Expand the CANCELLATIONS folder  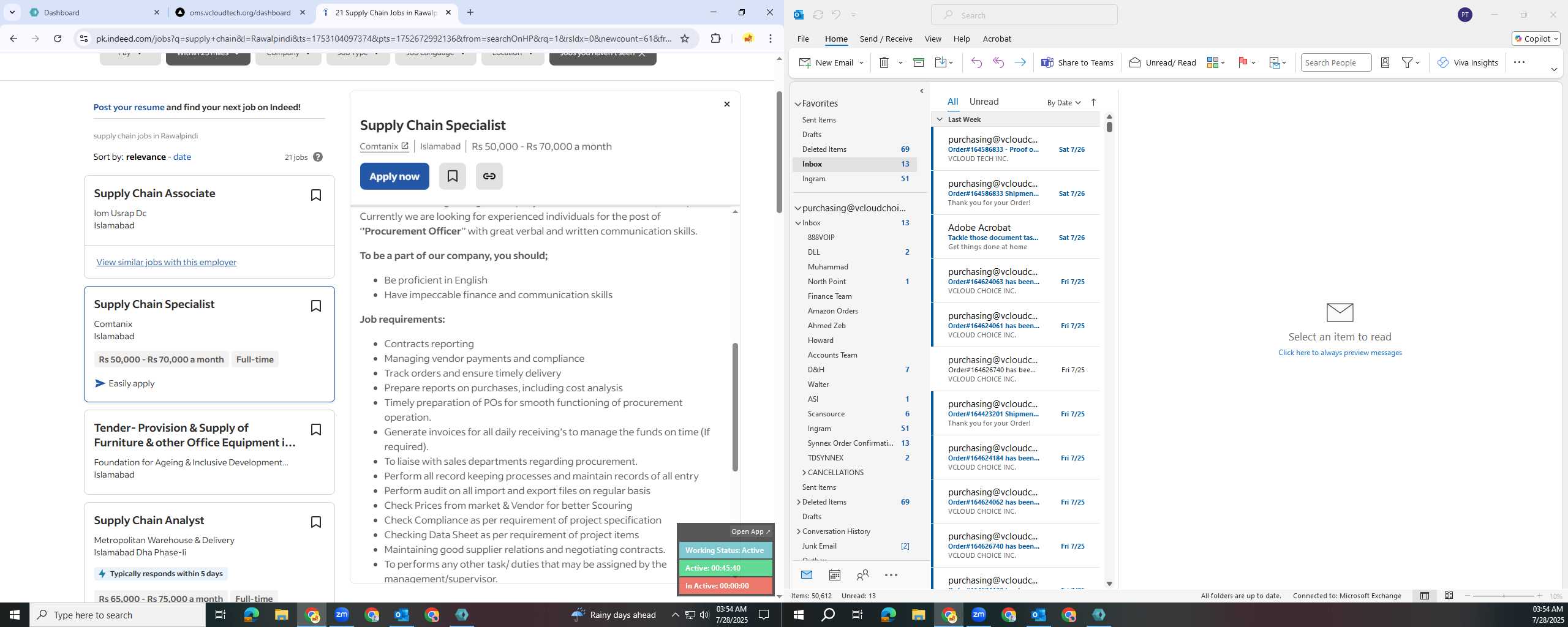804,473
